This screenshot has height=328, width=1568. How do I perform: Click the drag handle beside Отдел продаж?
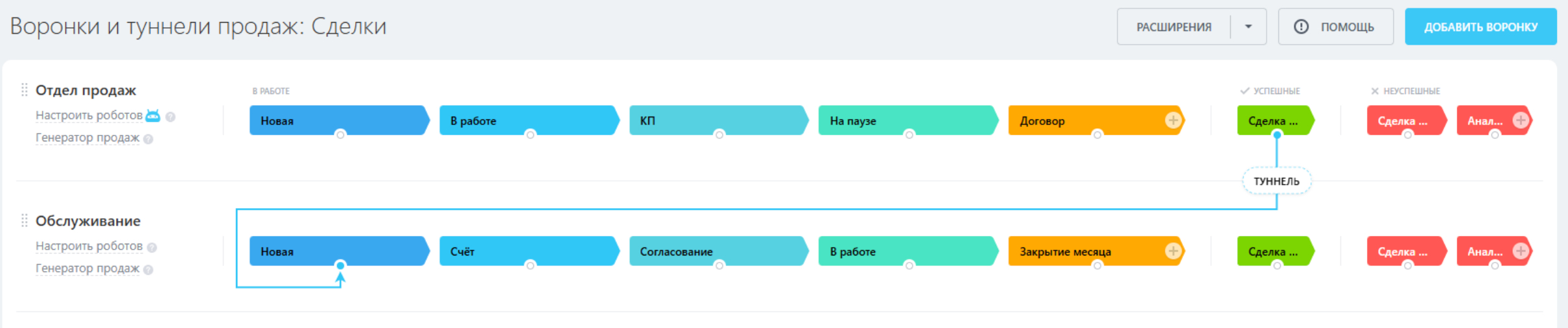(25, 89)
